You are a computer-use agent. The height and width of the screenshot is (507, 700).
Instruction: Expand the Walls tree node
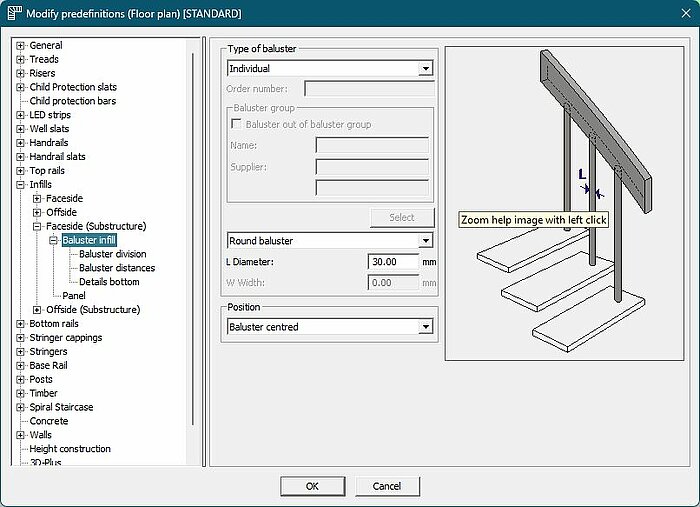(20, 435)
